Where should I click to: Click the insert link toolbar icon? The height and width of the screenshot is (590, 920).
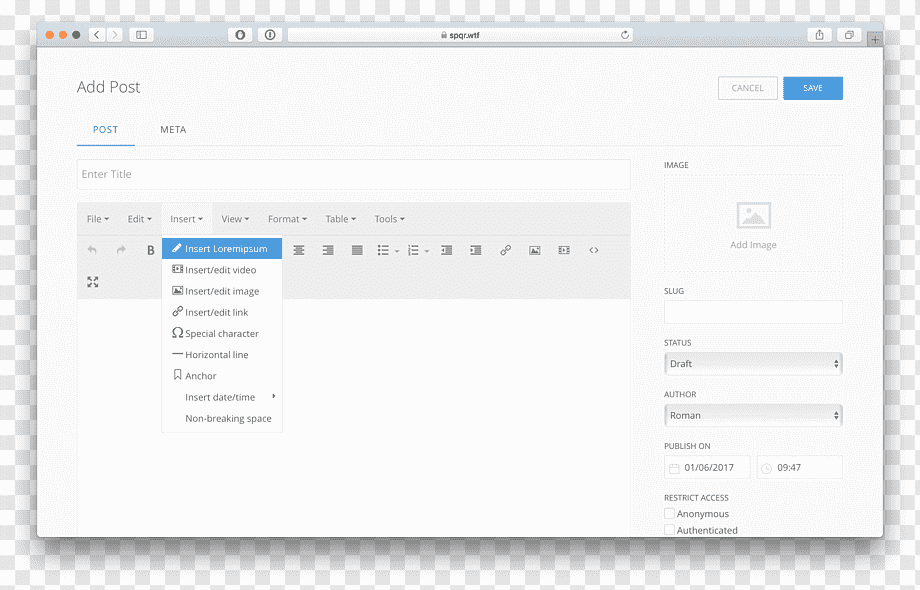tap(505, 250)
